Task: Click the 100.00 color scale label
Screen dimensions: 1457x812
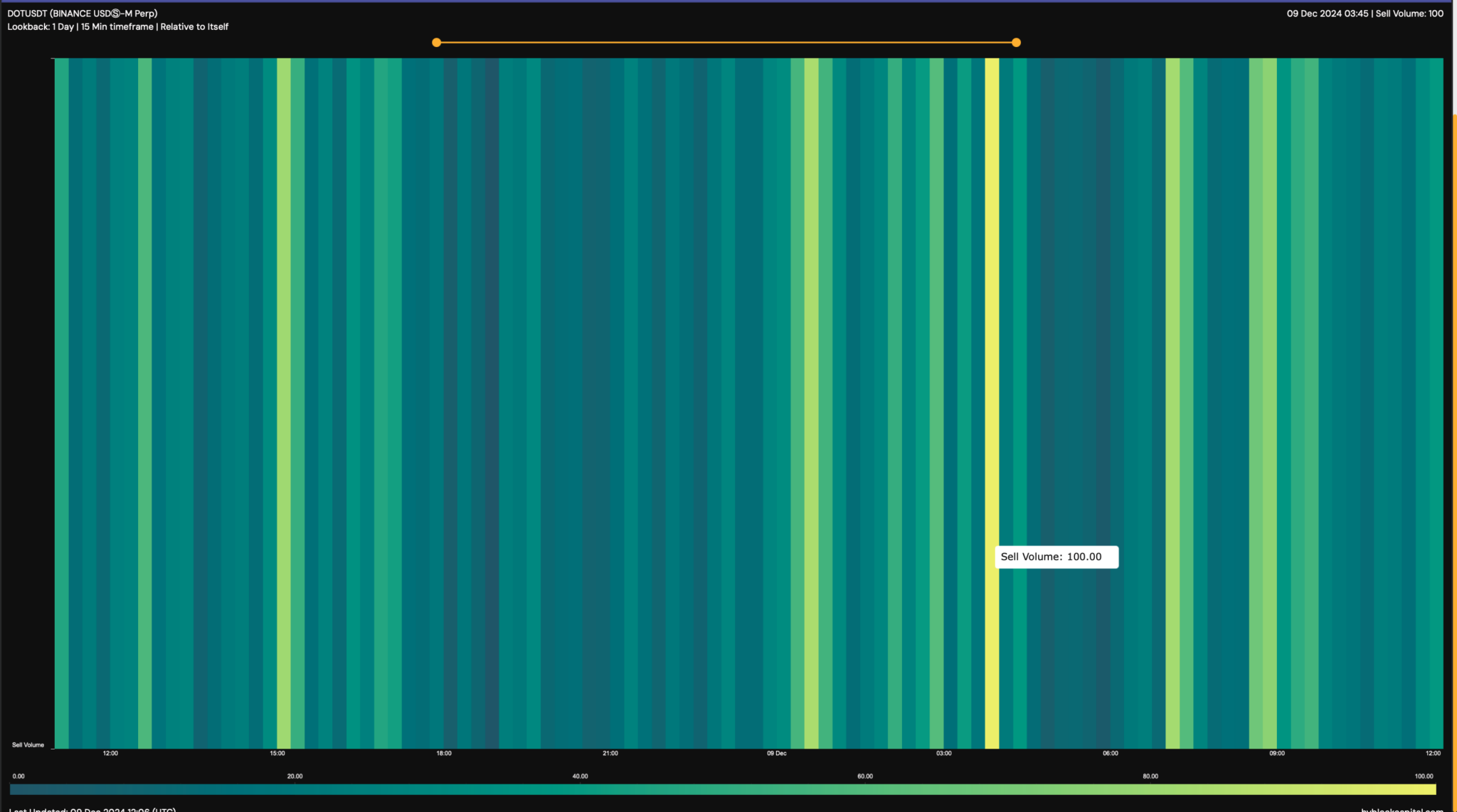Action: (x=1424, y=776)
